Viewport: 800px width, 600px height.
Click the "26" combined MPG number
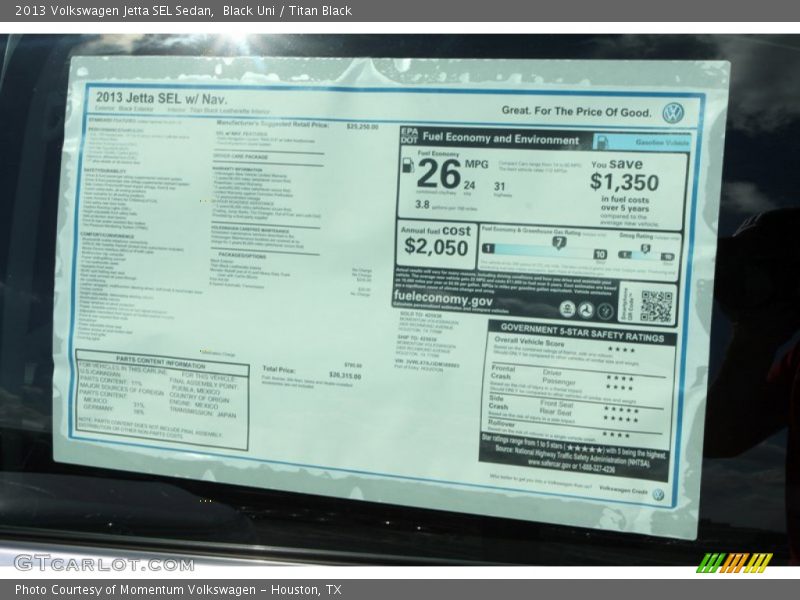[438, 174]
